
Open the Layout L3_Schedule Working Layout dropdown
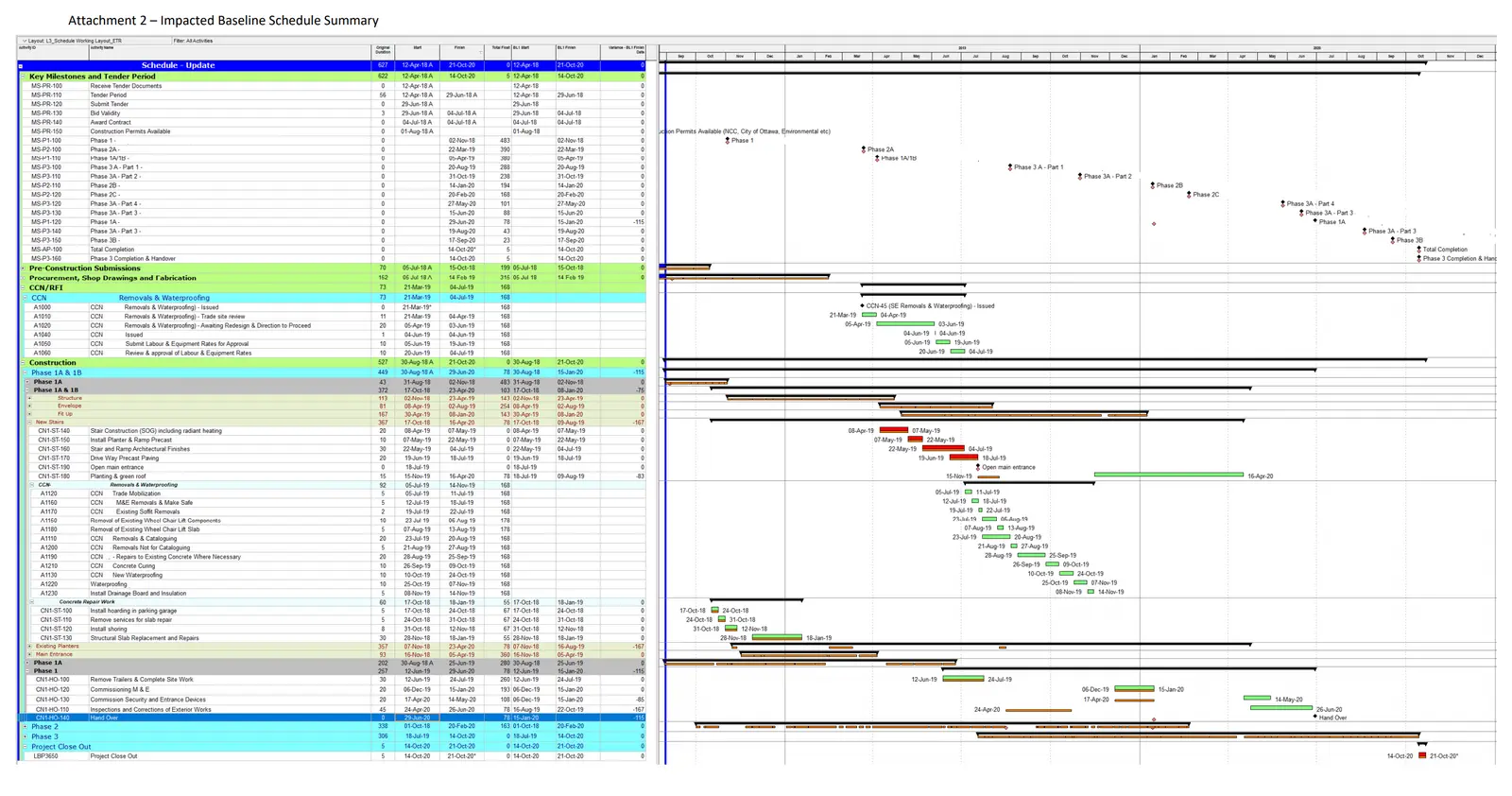coord(25,41)
